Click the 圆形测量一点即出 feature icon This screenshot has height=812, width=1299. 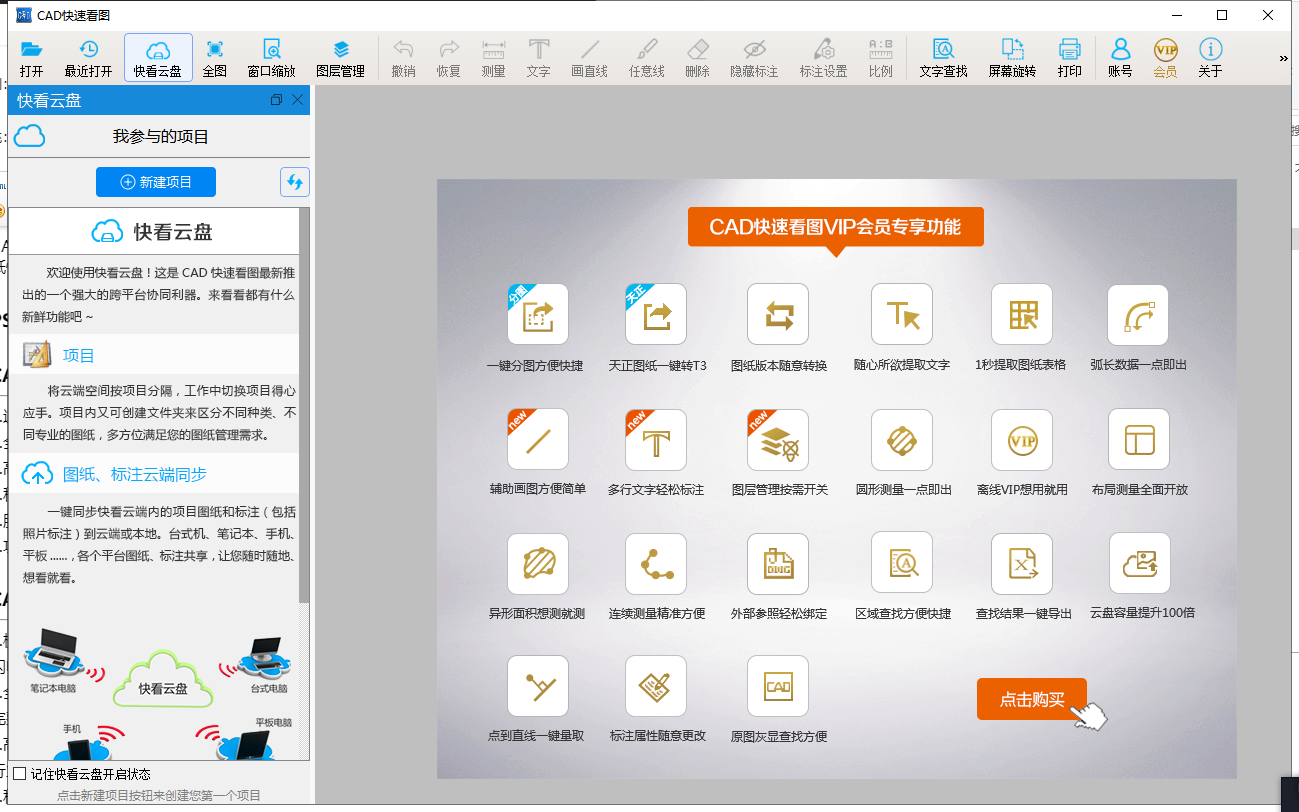click(902, 439)
